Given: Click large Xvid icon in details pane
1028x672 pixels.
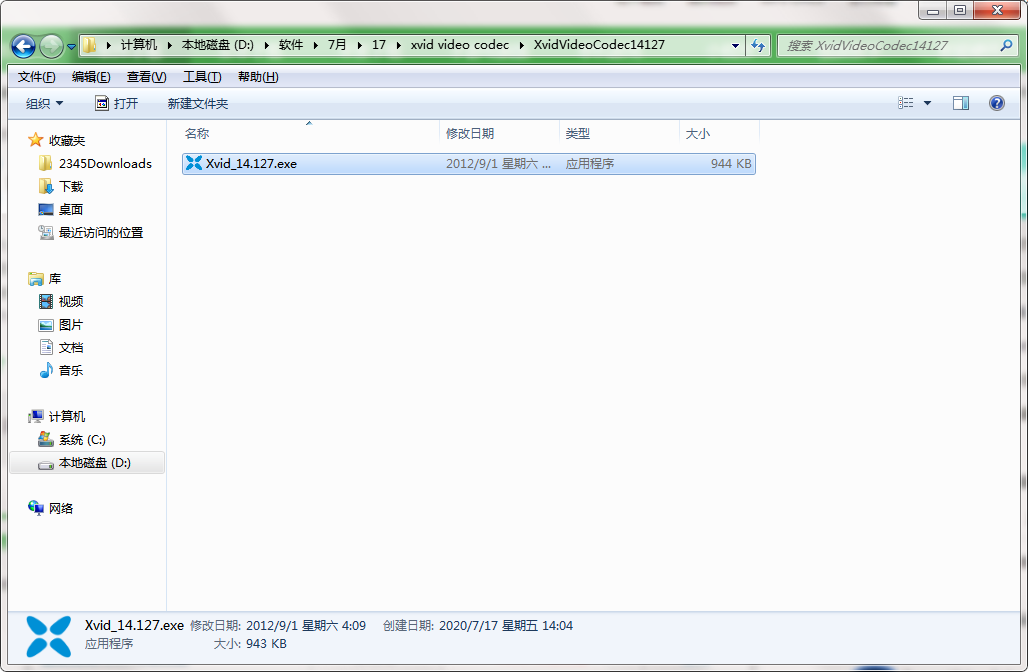Looking at the screenshot, I should click(49, 636).
